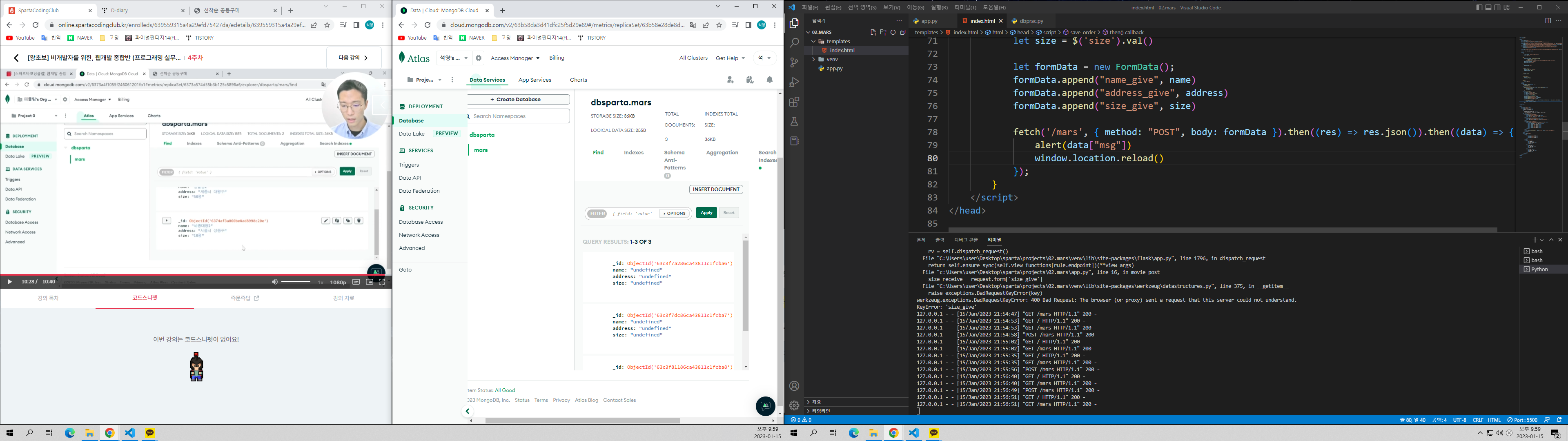1568x441 pixels.
Task: Collapse the templates folder in explorer
Action: click(x=813, y=41)
